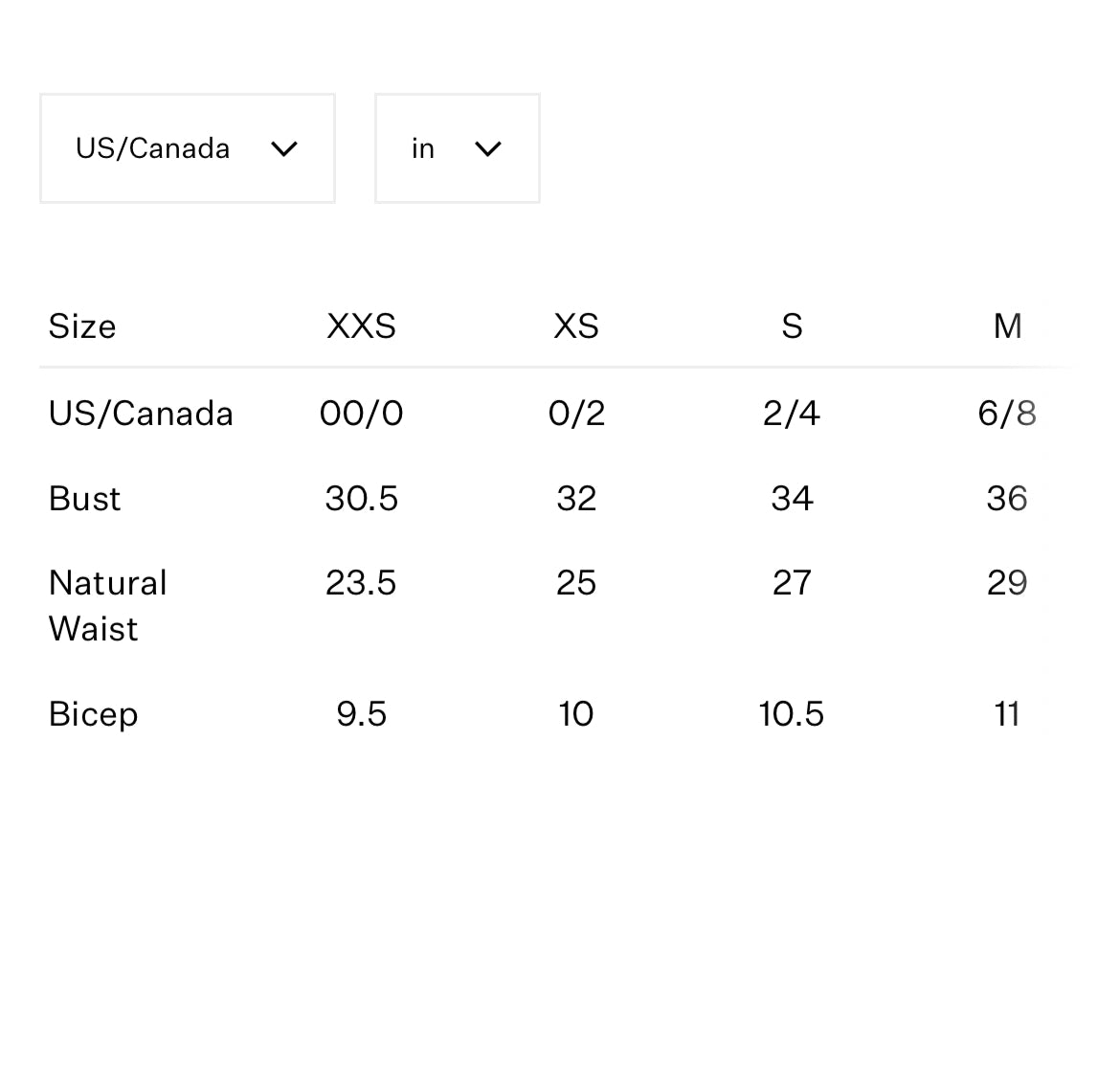Click the S size column header
The image size is (1120, 1079).
click(x=792, y=326)
